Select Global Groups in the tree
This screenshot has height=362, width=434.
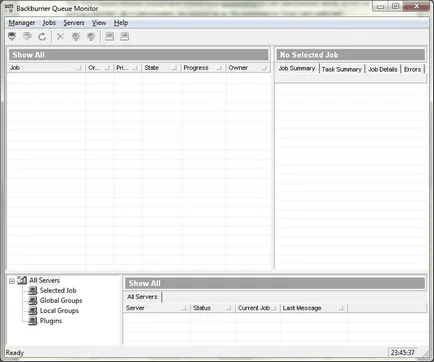point(61,301)
